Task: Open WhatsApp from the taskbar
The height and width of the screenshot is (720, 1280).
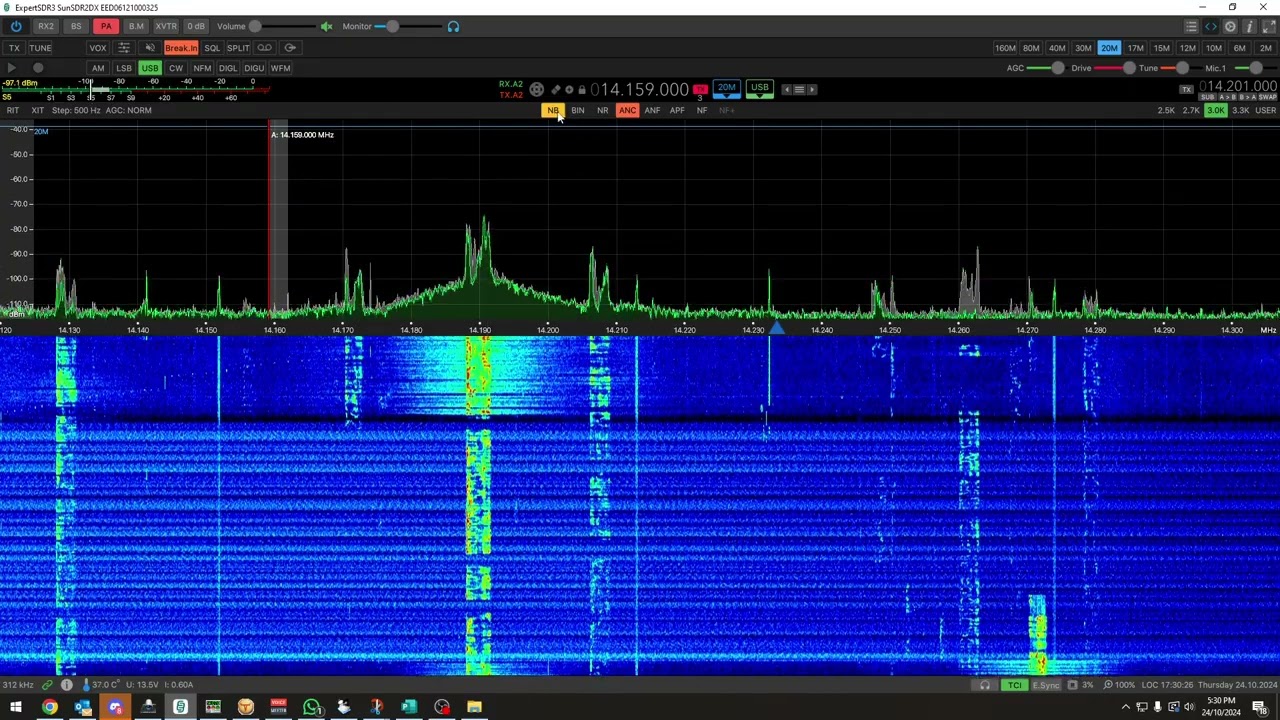Action: 311,707
